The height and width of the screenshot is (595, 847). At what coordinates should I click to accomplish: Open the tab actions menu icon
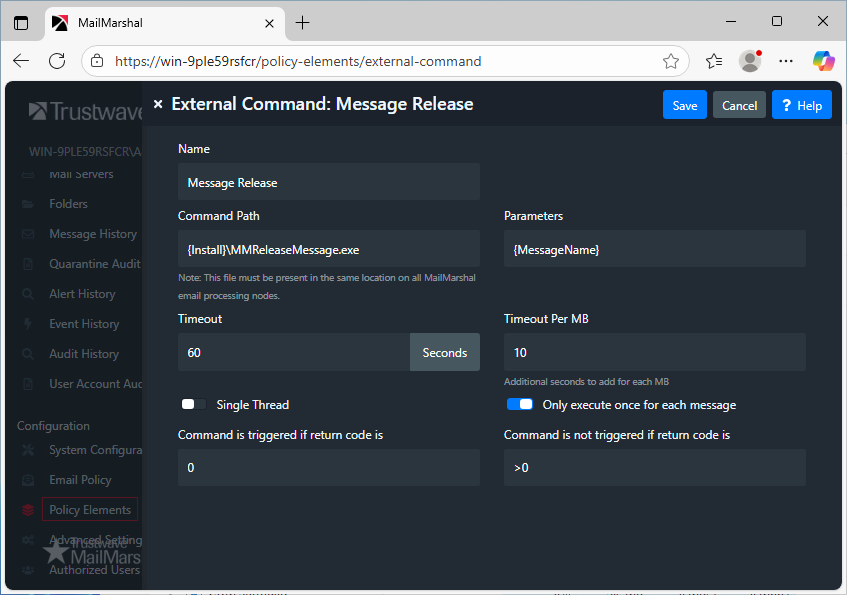pyautogui.click(x=21, y=22)
